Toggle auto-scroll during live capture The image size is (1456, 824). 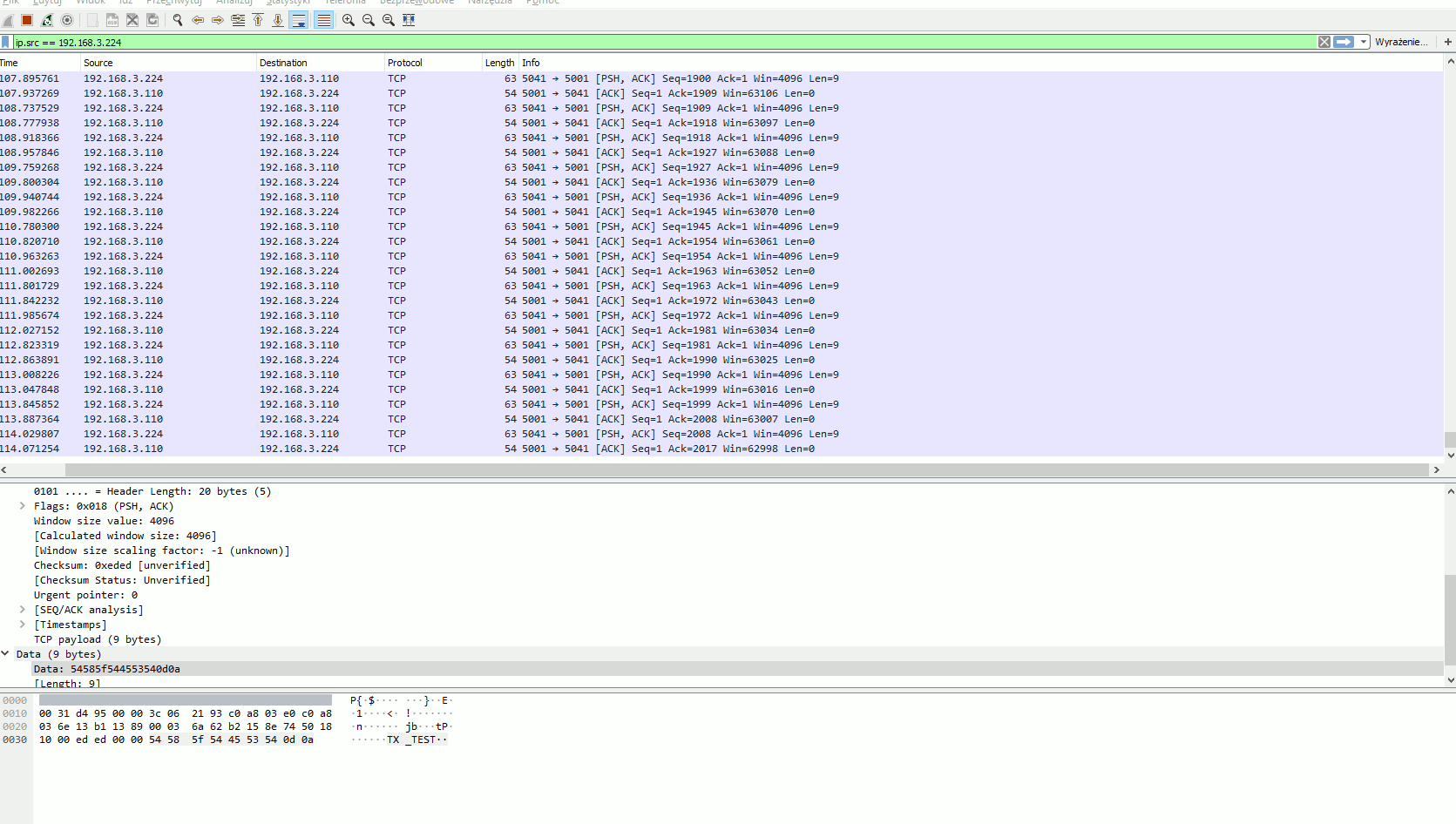tap(299, 20)
